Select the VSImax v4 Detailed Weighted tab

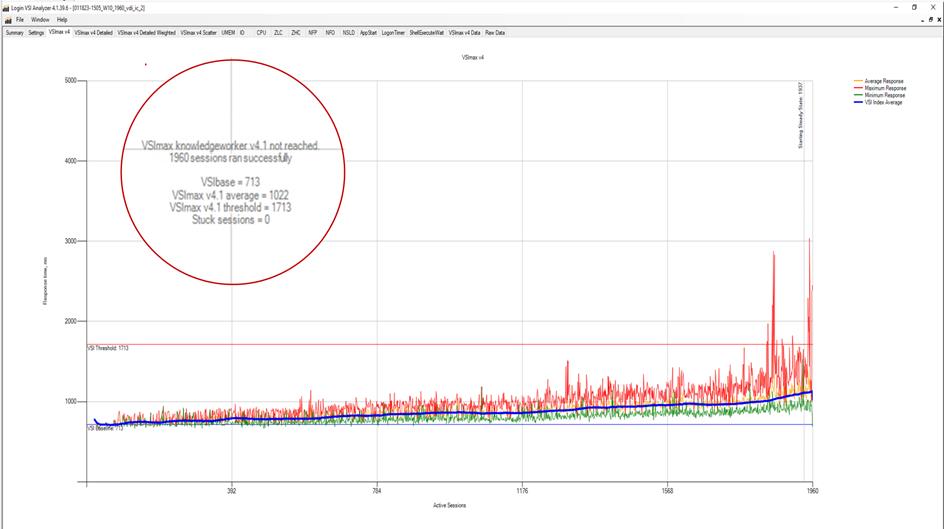click(x=146, y=32)
